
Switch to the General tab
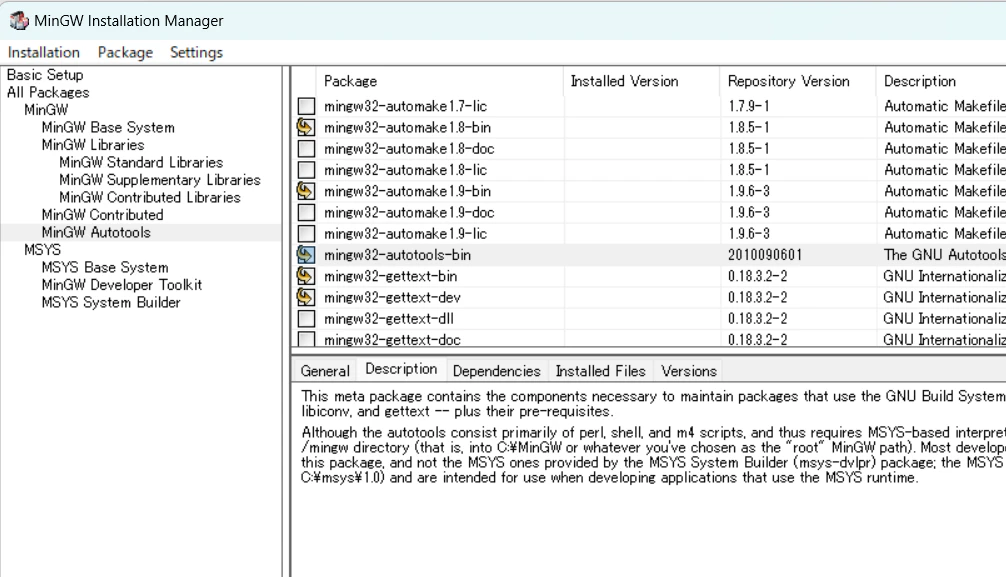click(x=325, y=371)
